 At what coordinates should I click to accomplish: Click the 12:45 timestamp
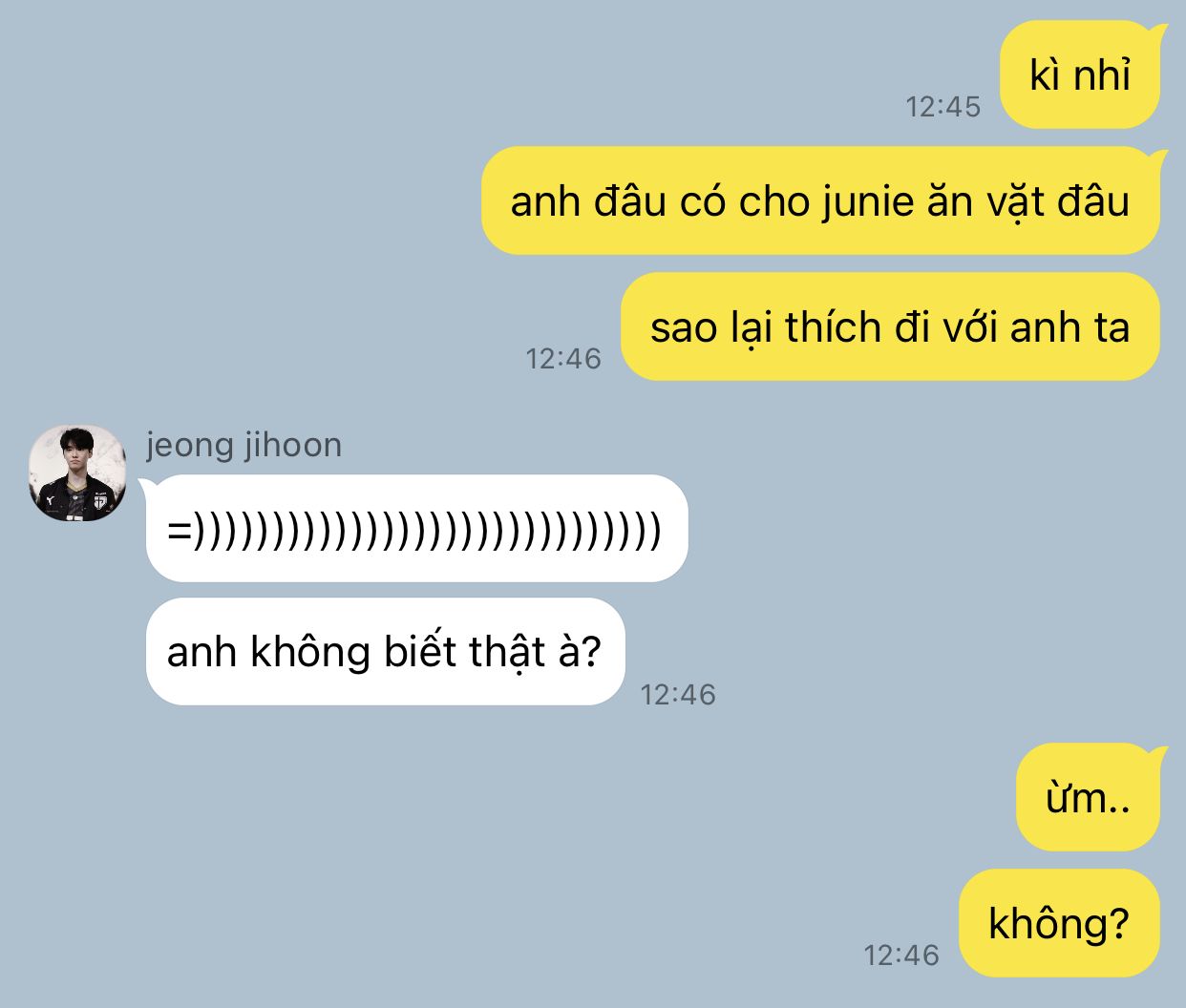(x=943, y=107)
